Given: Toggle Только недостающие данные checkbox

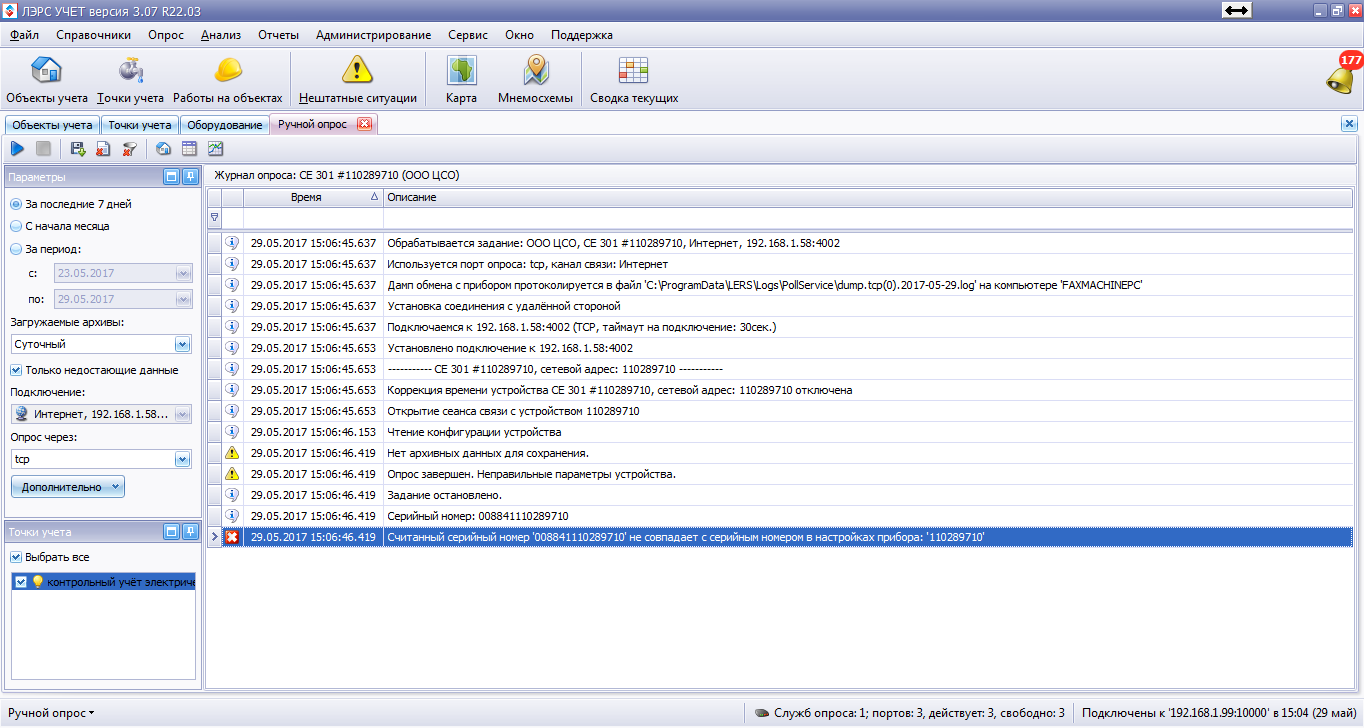Looking at the screenshot, I should (16, 370).
